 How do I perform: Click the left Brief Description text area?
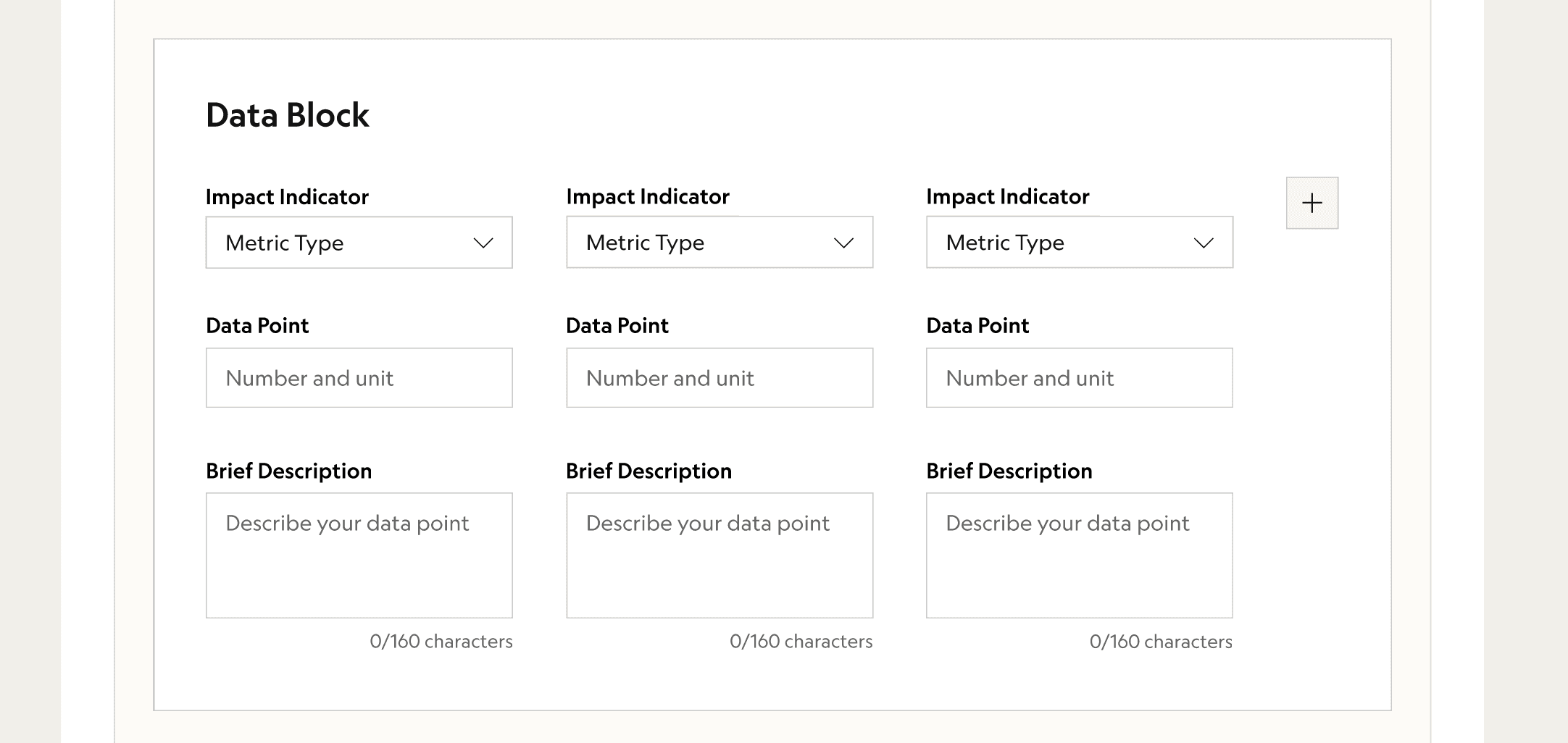(x=359, y=555)
